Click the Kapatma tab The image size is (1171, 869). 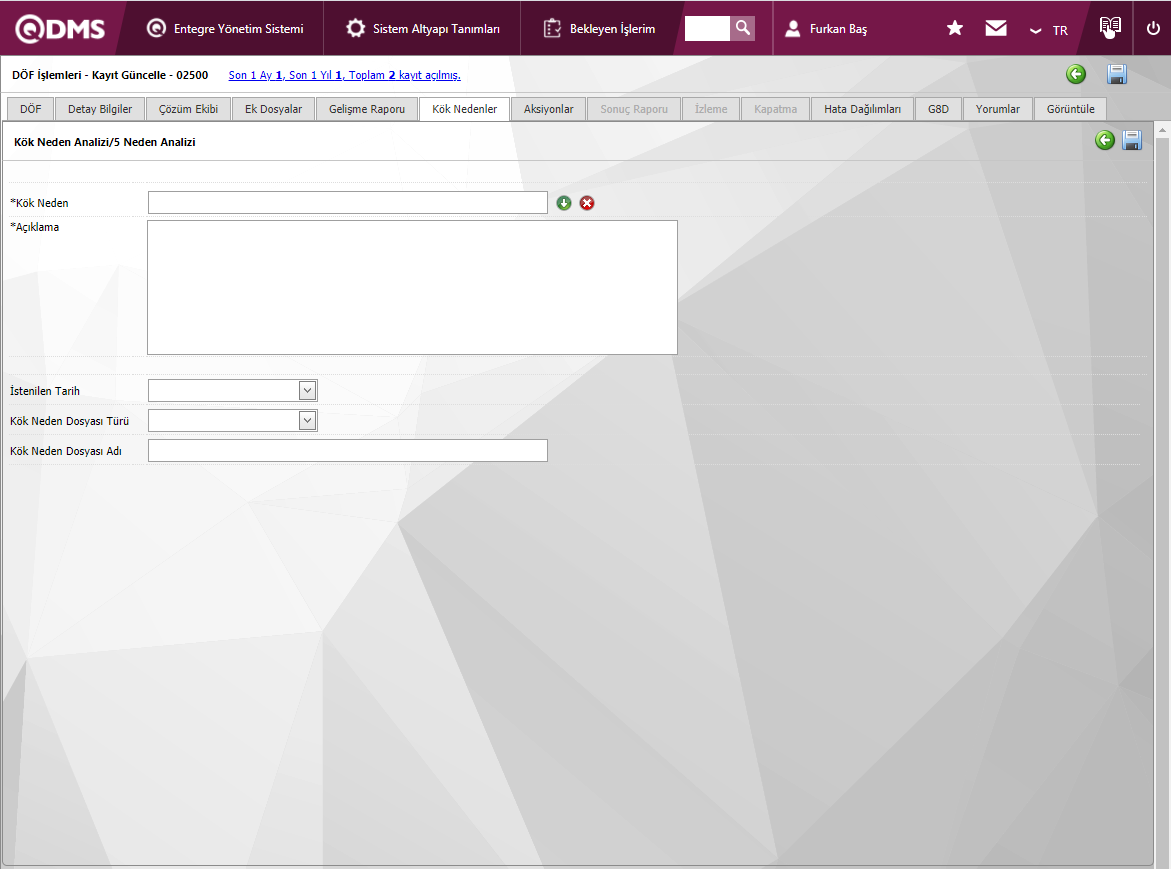(x=775, y=109)
